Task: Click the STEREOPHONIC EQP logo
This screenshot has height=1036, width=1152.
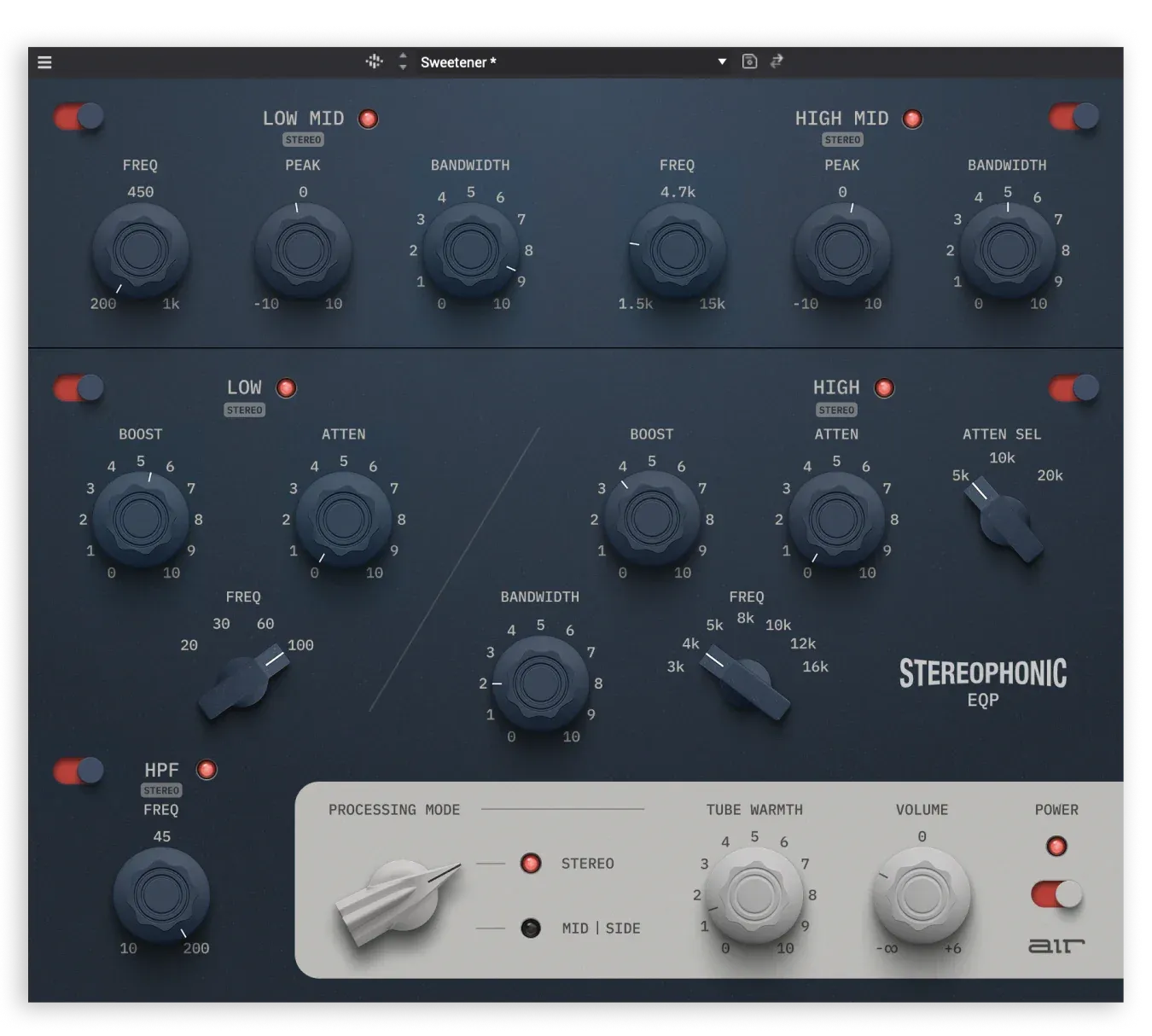Action: tap(983, 683)
